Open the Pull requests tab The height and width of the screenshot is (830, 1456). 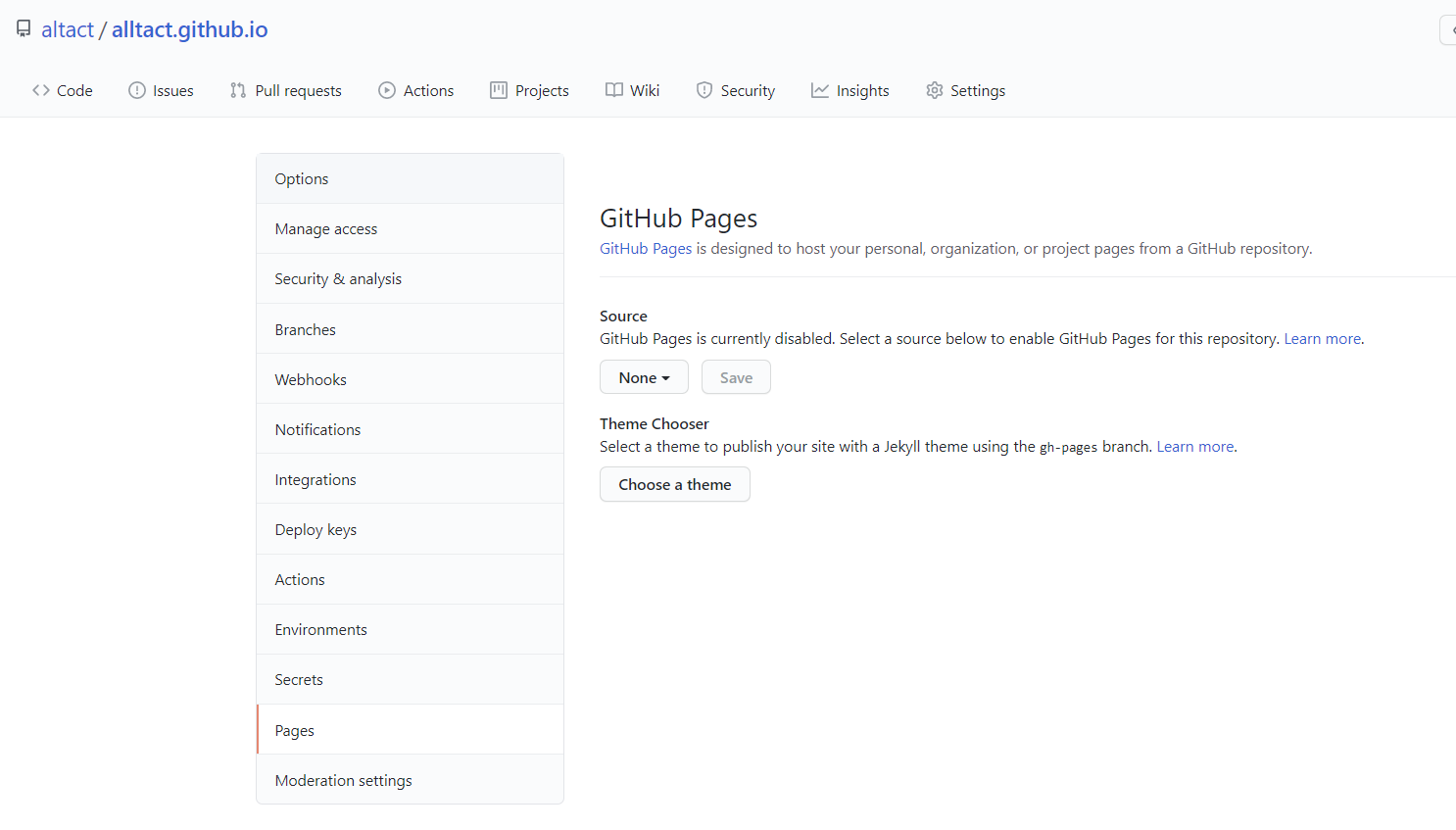point(286,90)
